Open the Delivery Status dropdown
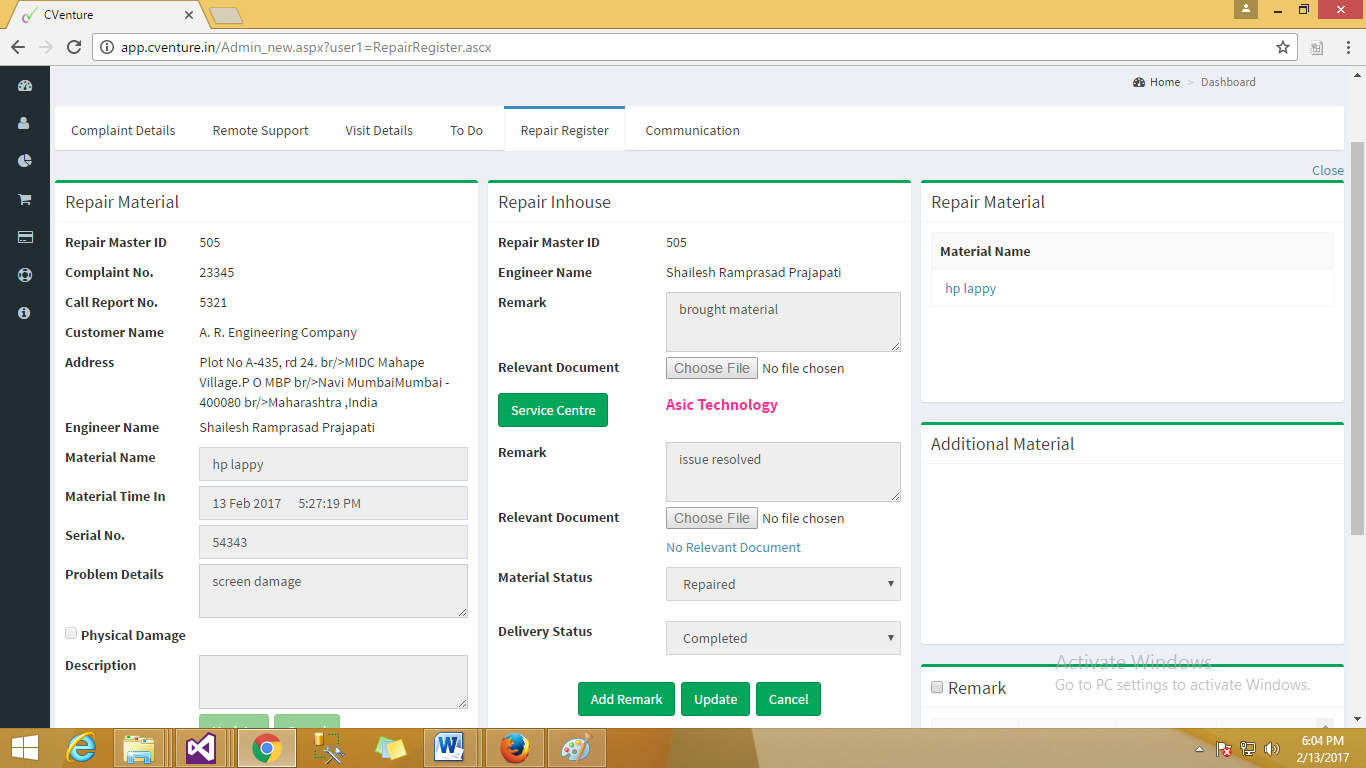Viewport: 1366px width, 768px height. tap(783, 638)
